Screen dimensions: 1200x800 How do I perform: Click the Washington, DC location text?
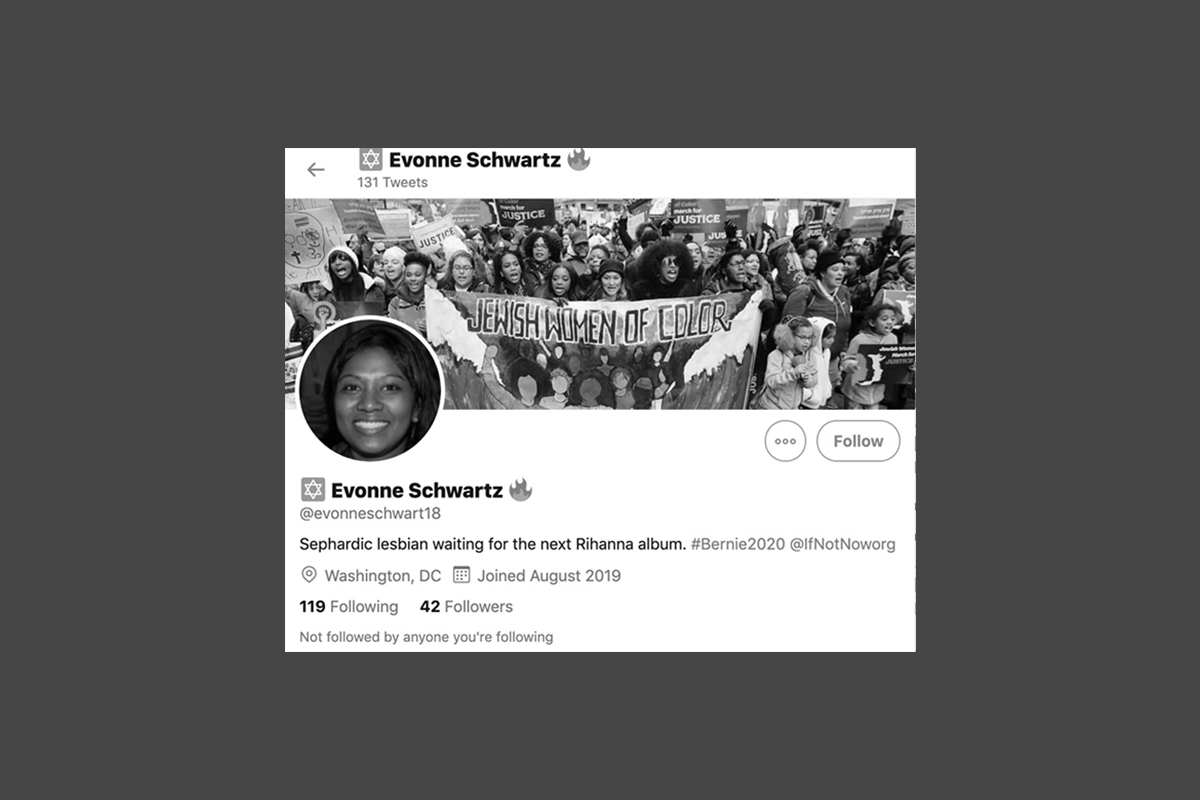click(383, 576)
